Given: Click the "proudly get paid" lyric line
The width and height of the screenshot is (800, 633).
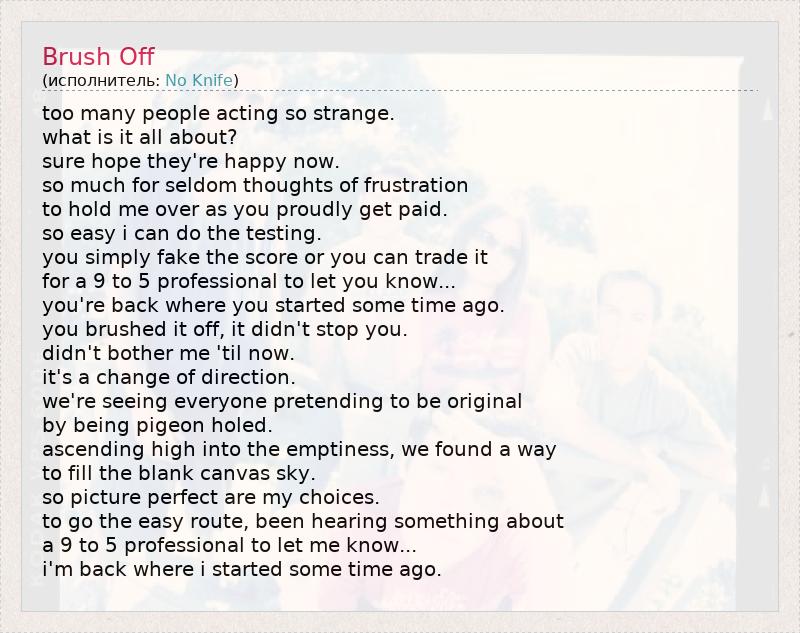Looking at the screenshot, I should 244,209.
